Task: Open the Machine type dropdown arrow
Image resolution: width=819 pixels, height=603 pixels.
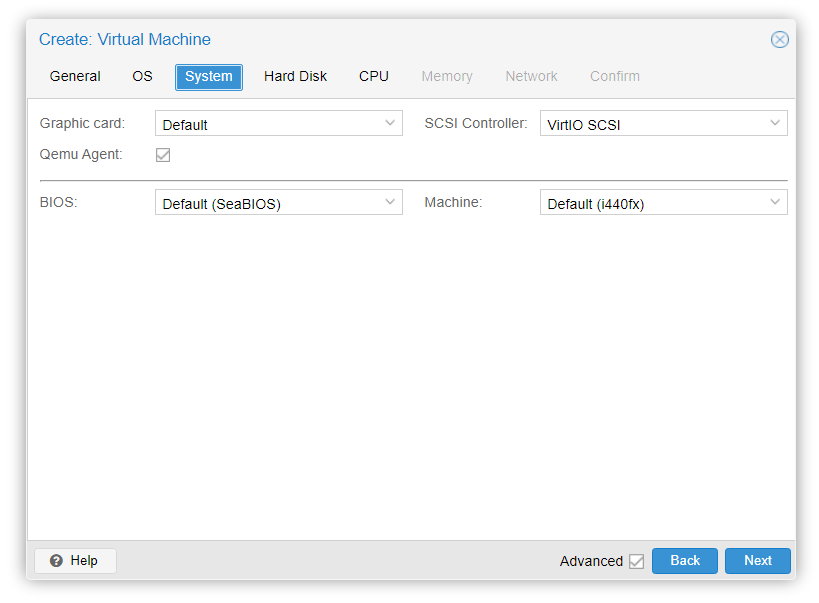Action: (x=775, y=203)
